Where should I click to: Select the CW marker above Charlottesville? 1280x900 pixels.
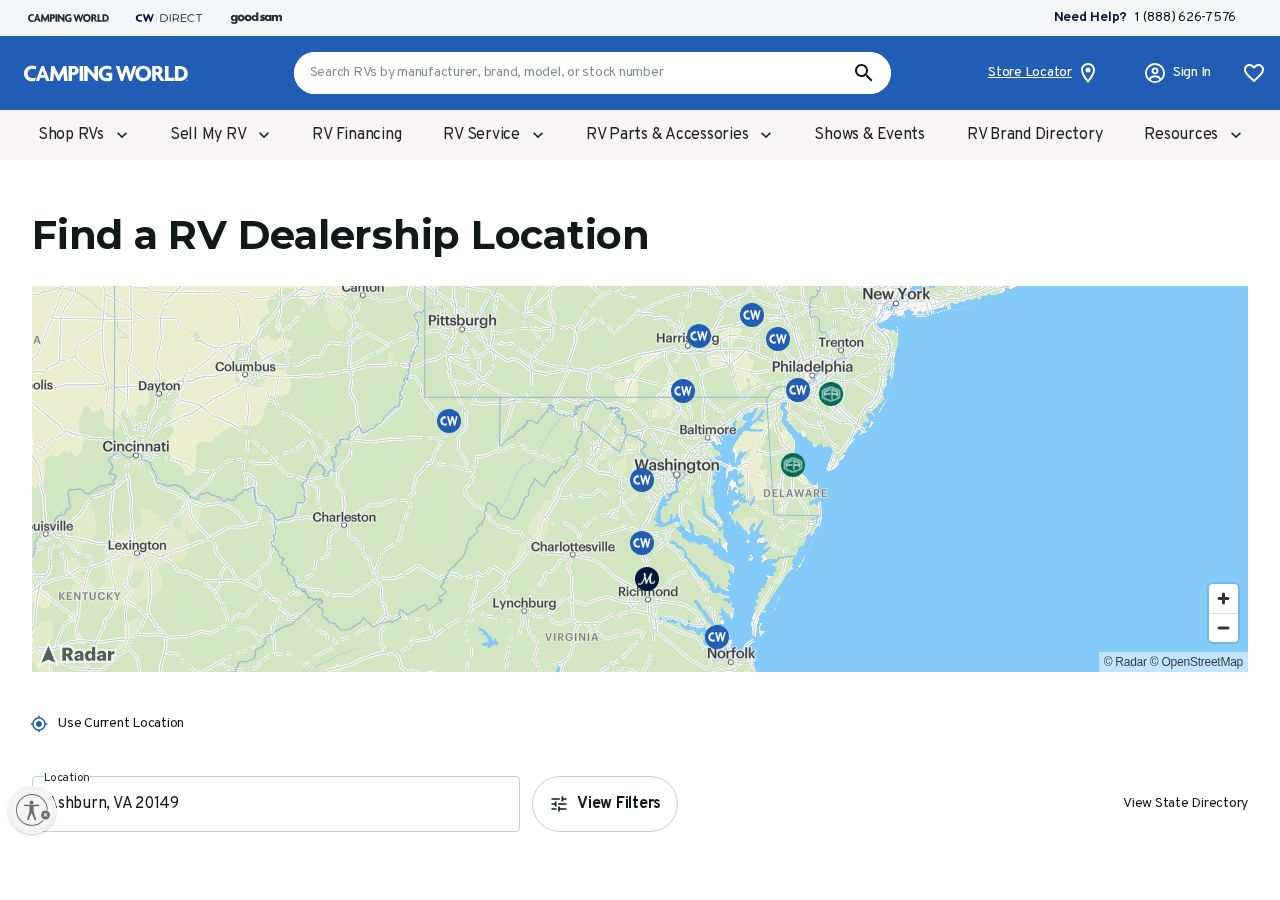[x=642, y=543]
